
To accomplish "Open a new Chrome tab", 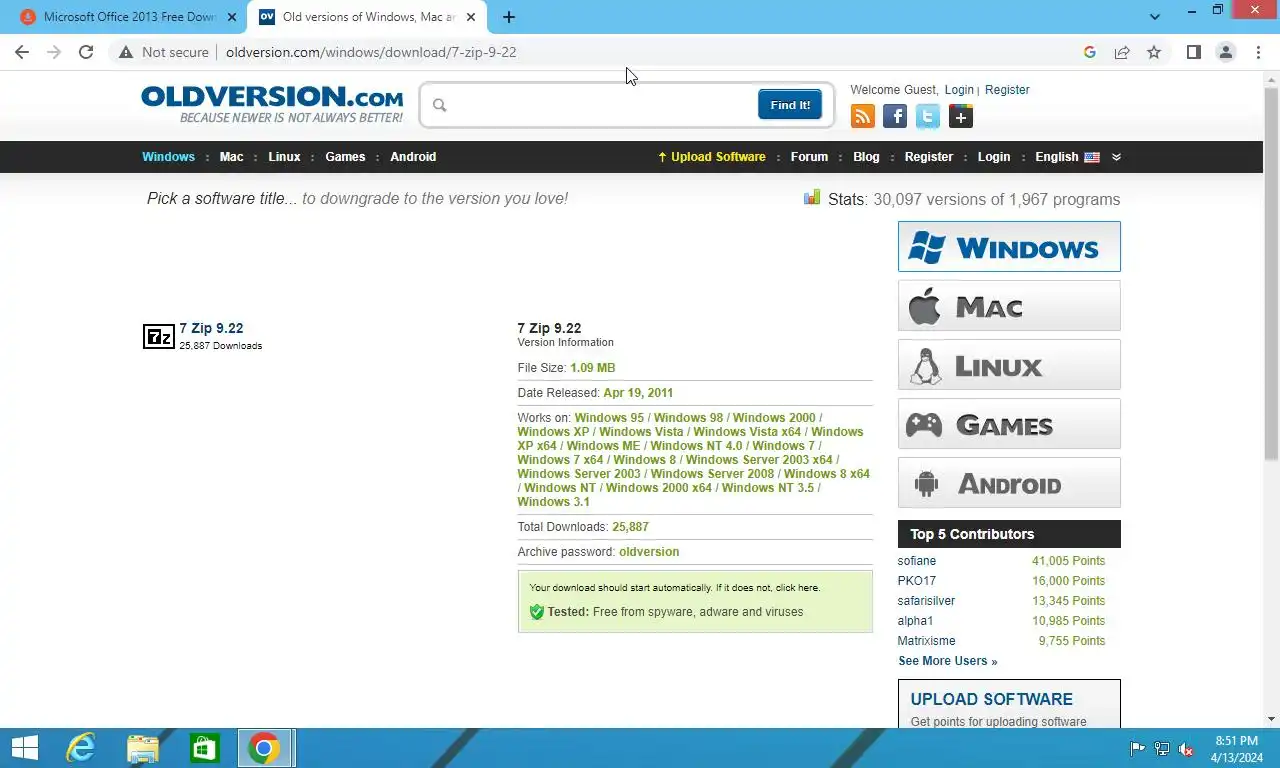I will (509, 17).
